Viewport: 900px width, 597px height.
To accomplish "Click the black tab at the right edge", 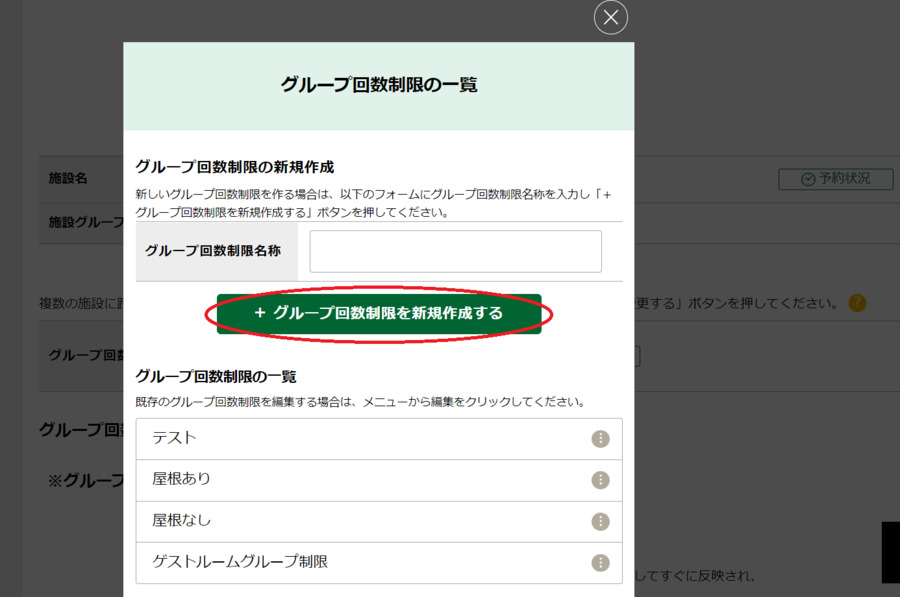I will pyautogui.click(x=890, y=552).
